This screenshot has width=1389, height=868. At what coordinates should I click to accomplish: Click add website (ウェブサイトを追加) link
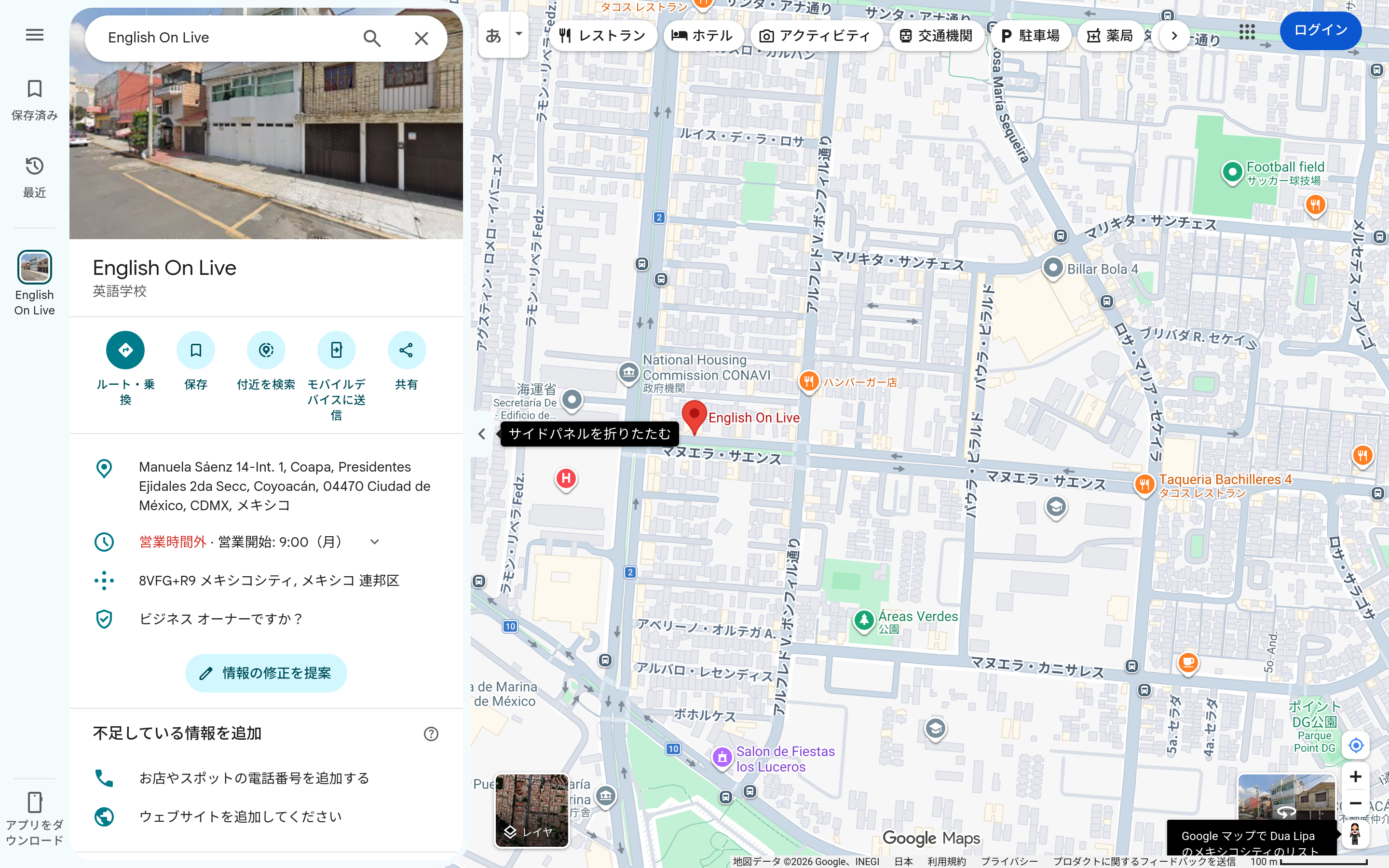241,816
